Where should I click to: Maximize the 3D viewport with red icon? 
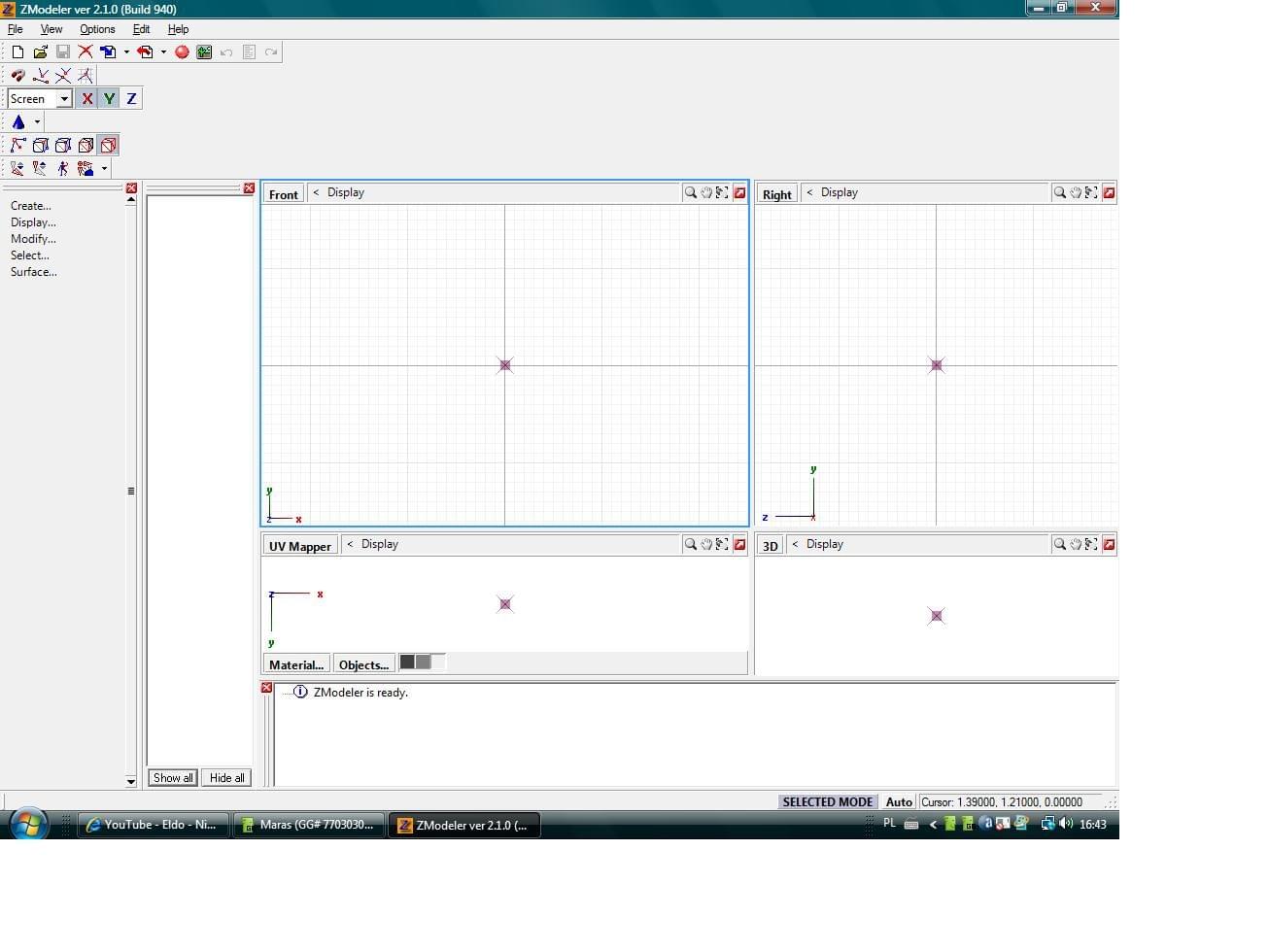1109,545
